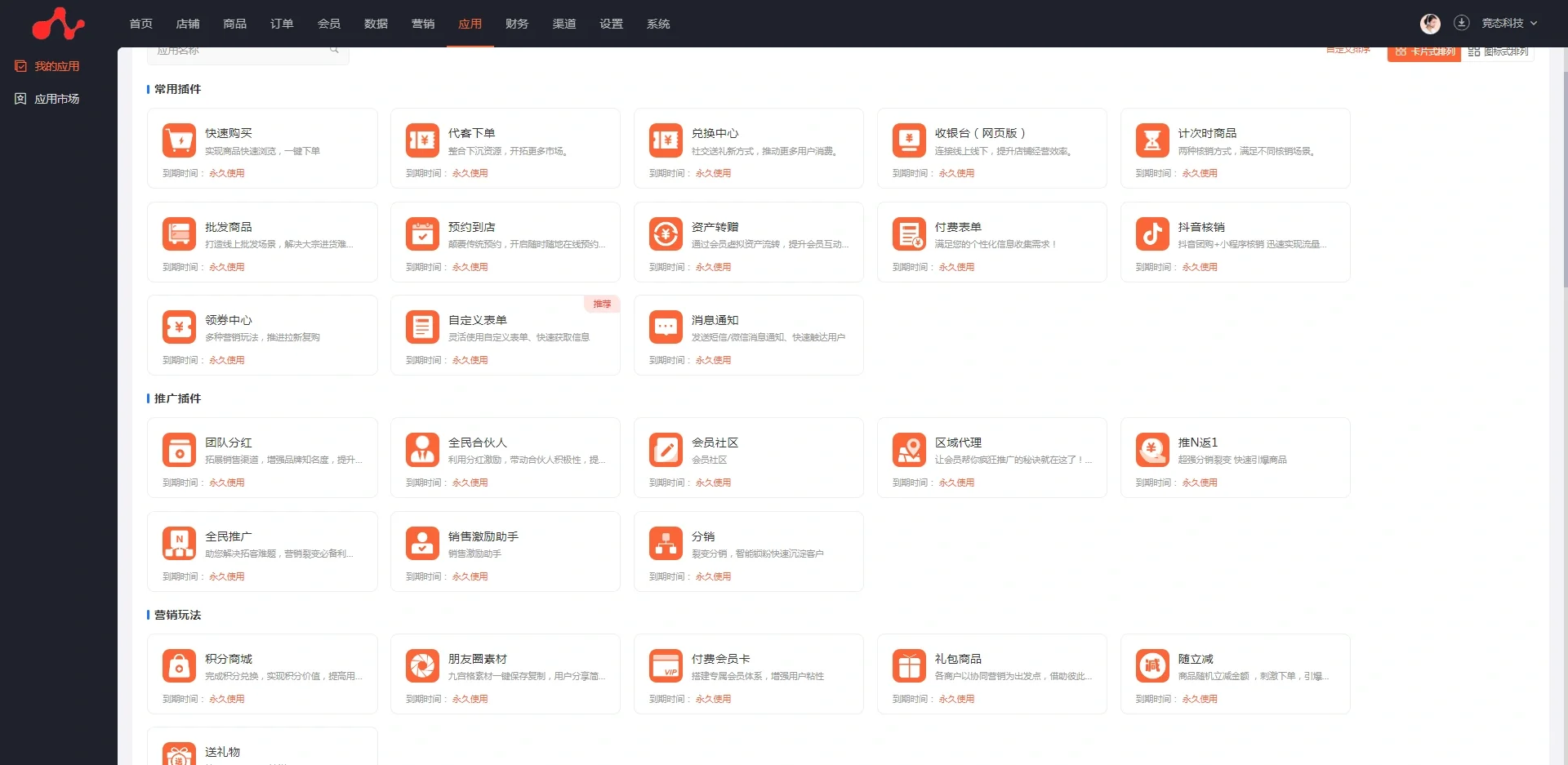Viewport: 1568px width, 765px height.
Task: Open the 批发商品 icon
Action: click(x=179, y=234)
